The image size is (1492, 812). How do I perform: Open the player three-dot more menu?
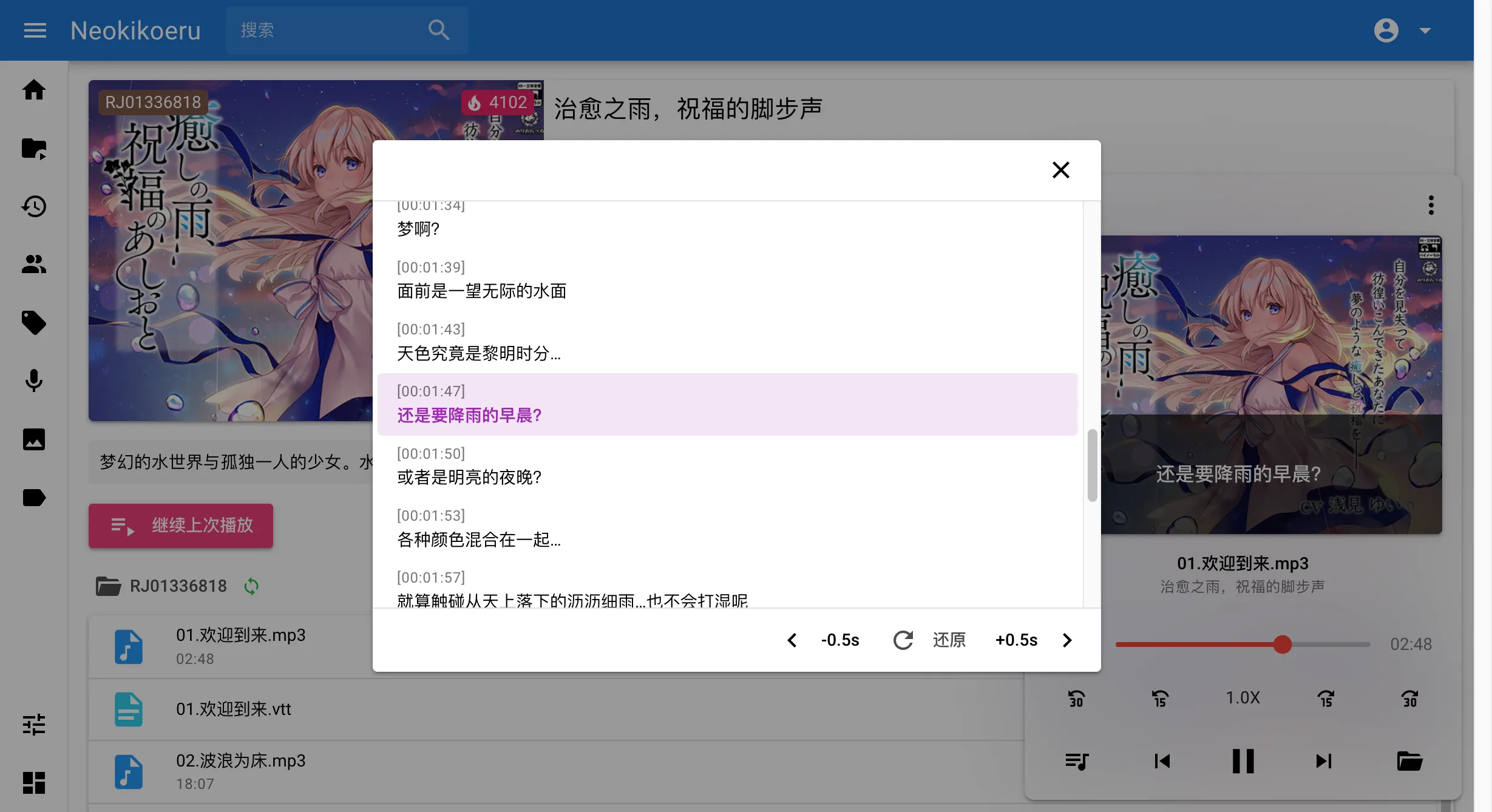1431,205
